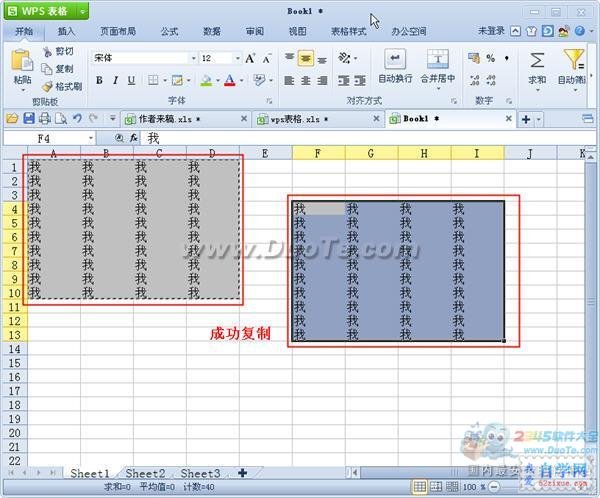Click the Wrap Text (自动换行) icon
The width and height of the screenshot is (600, 498).
(395, 59)
